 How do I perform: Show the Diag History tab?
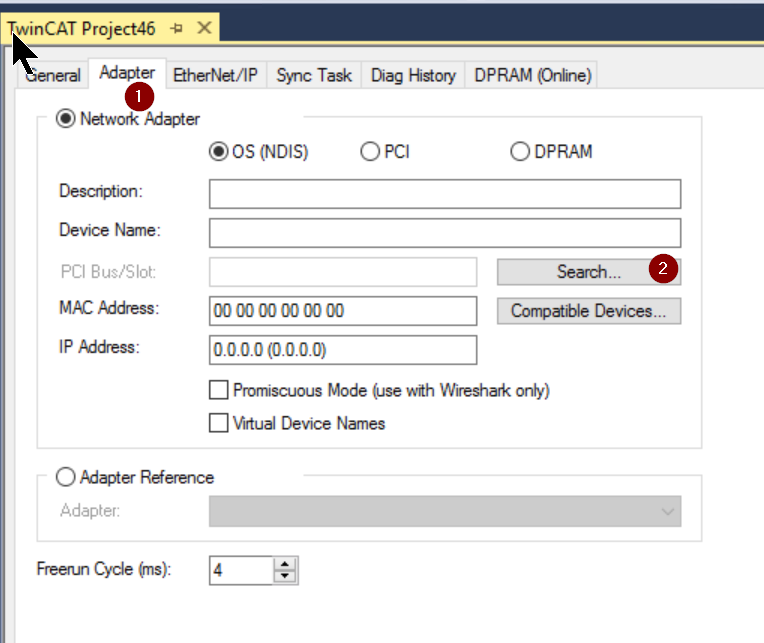coord(413,76)
